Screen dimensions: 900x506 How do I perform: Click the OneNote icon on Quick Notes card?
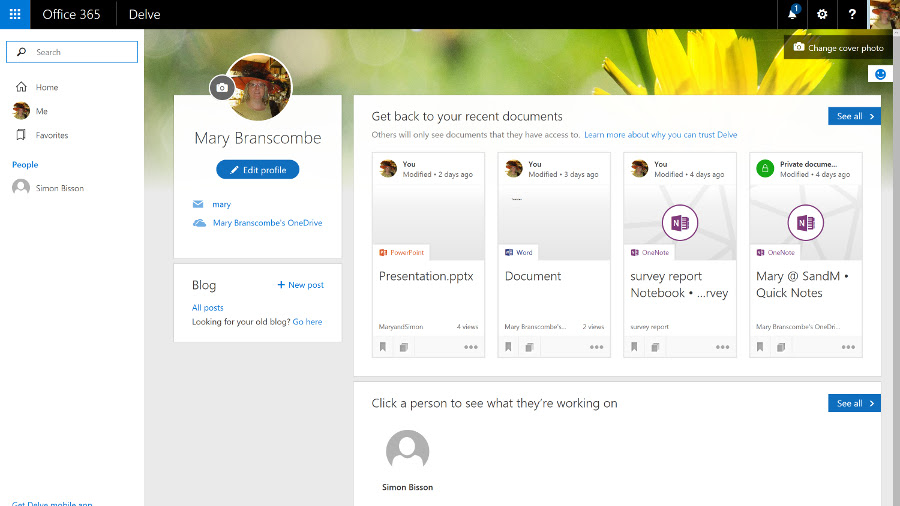[x=805, y=223]
